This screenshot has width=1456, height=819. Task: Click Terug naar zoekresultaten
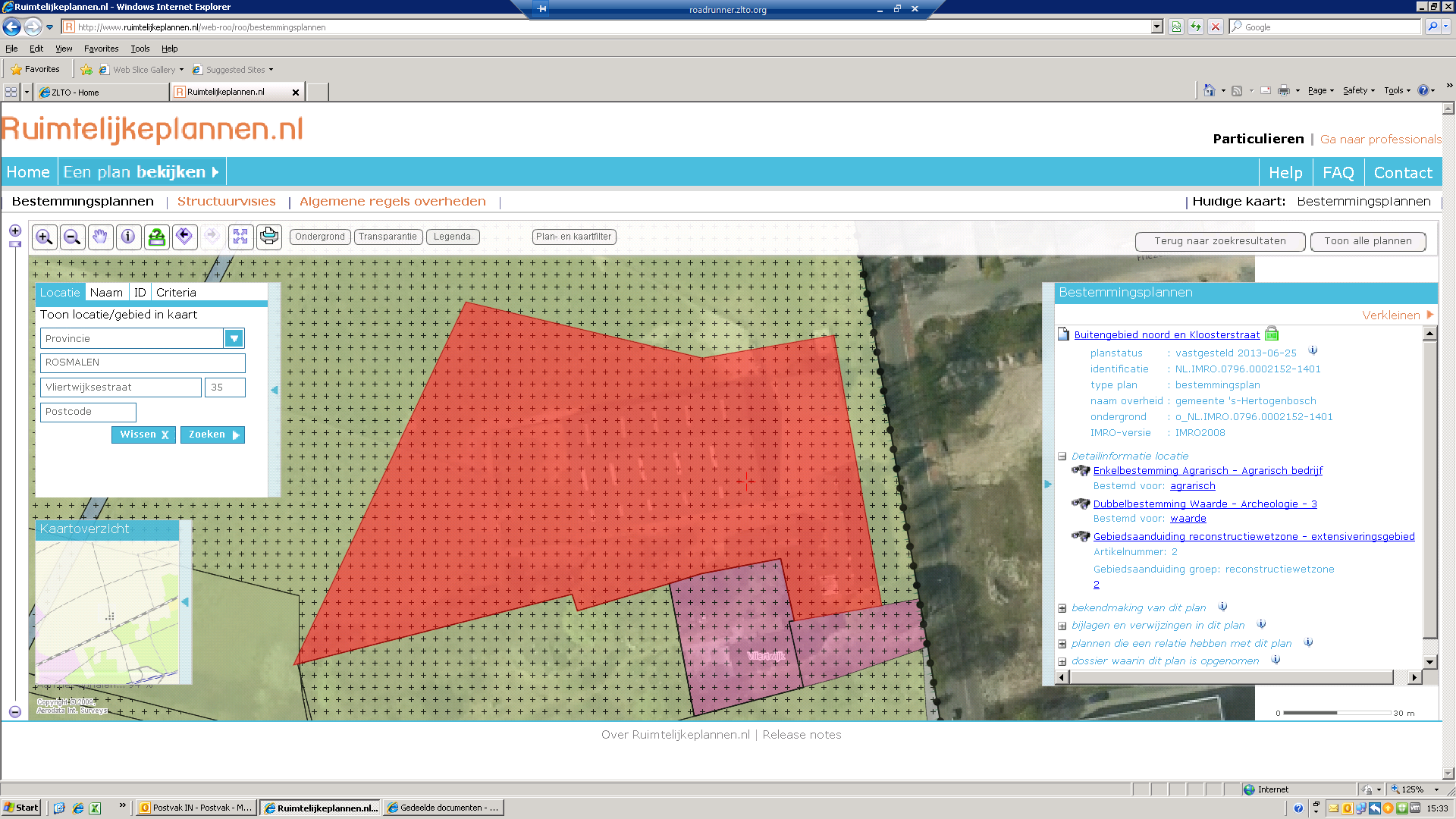point(1220,241)
